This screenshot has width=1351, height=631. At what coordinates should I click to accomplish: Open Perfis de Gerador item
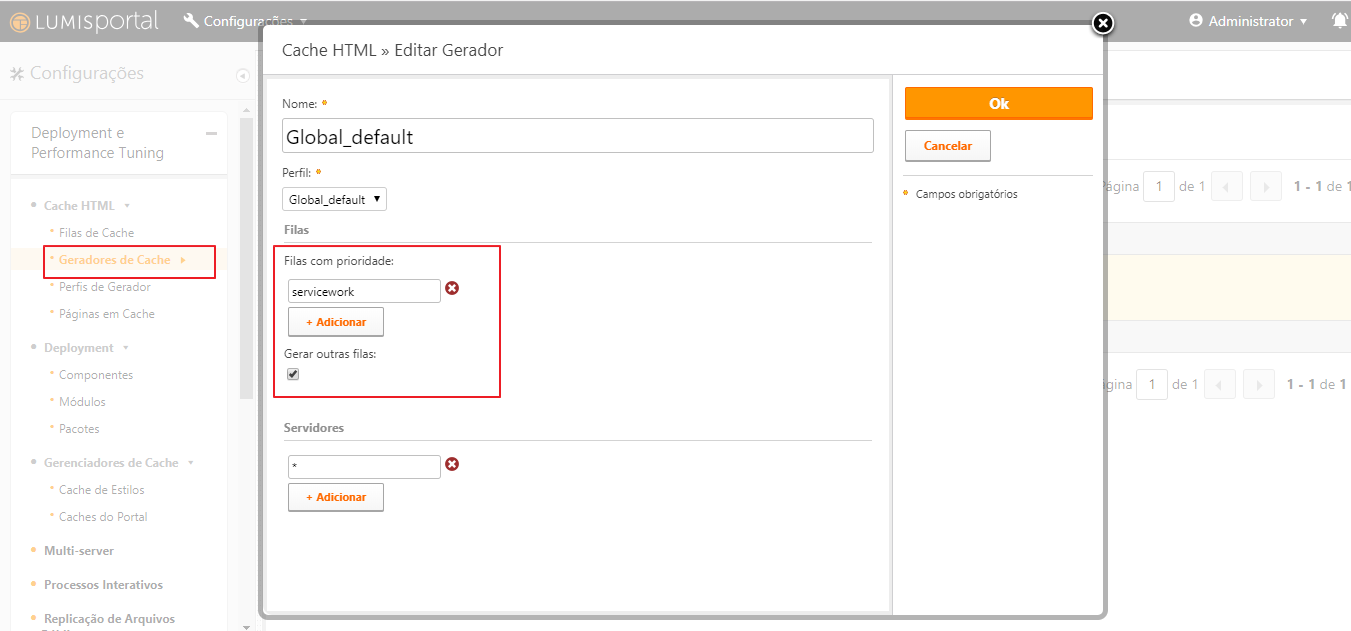point(104,287)
